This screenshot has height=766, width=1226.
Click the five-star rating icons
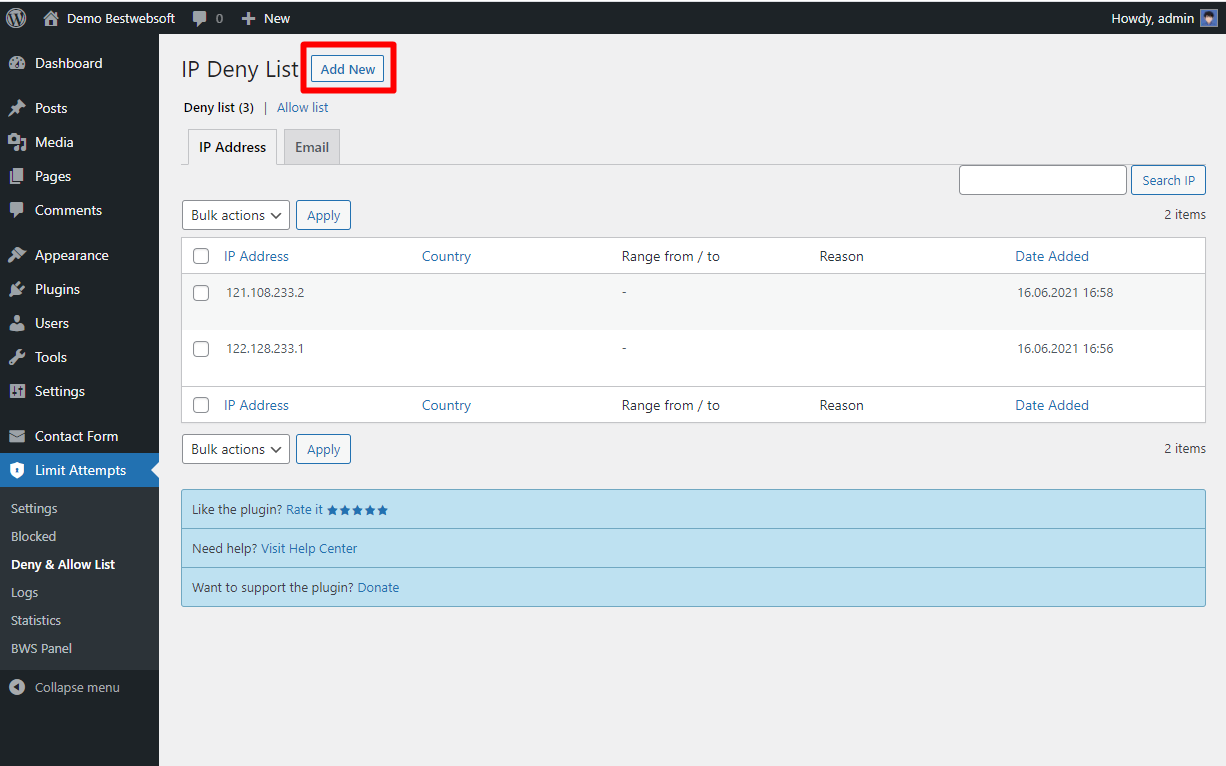(x=357, y=510)
